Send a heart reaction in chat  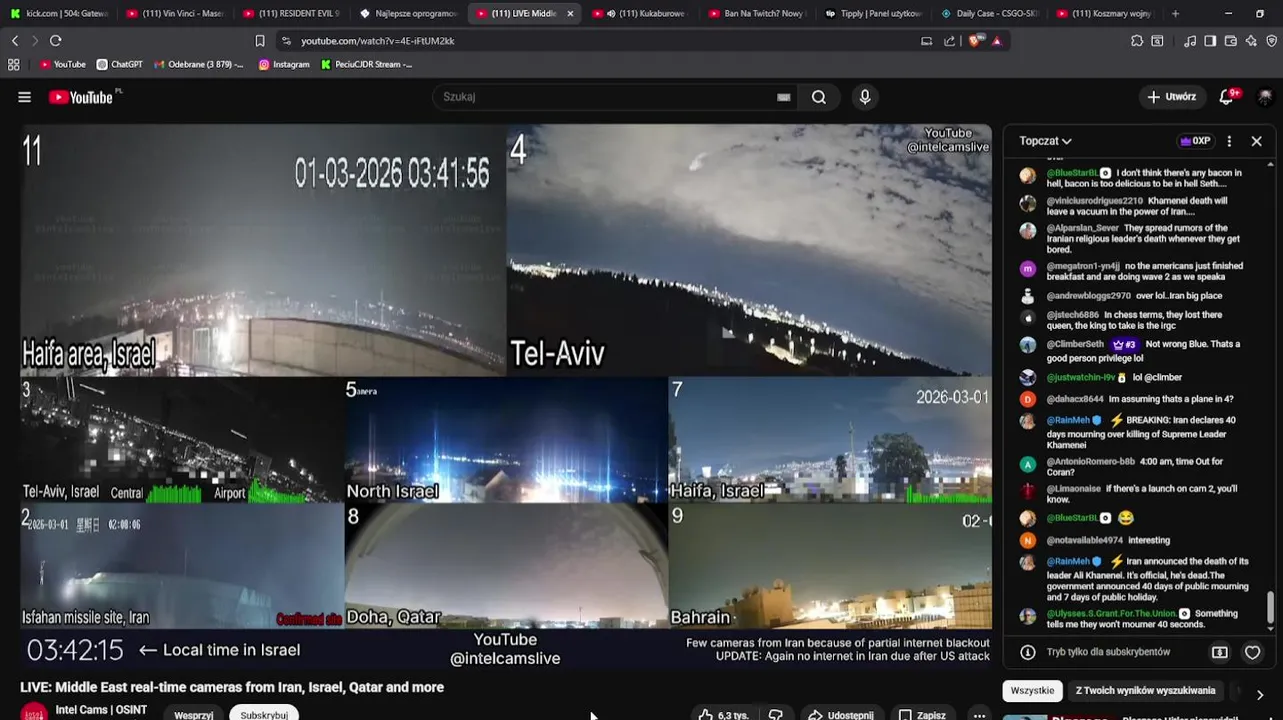[x=1252, y=652]
